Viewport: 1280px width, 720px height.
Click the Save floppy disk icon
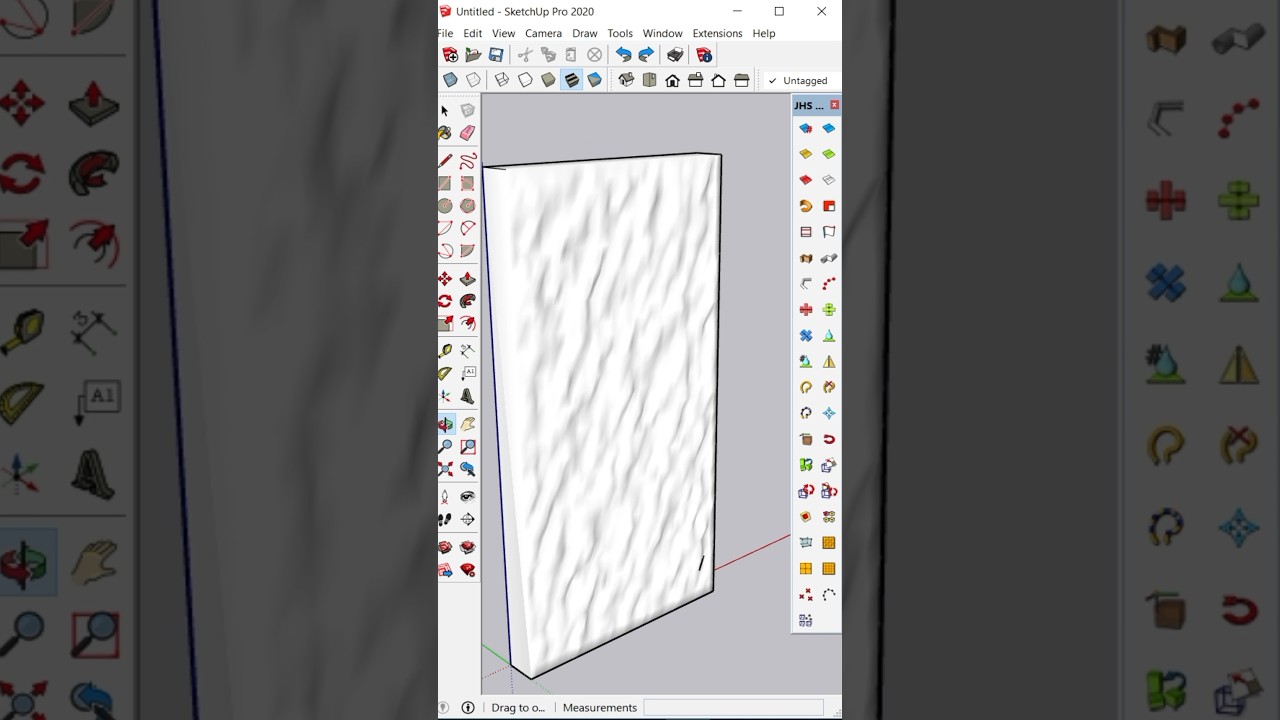[x=496, y=55]
